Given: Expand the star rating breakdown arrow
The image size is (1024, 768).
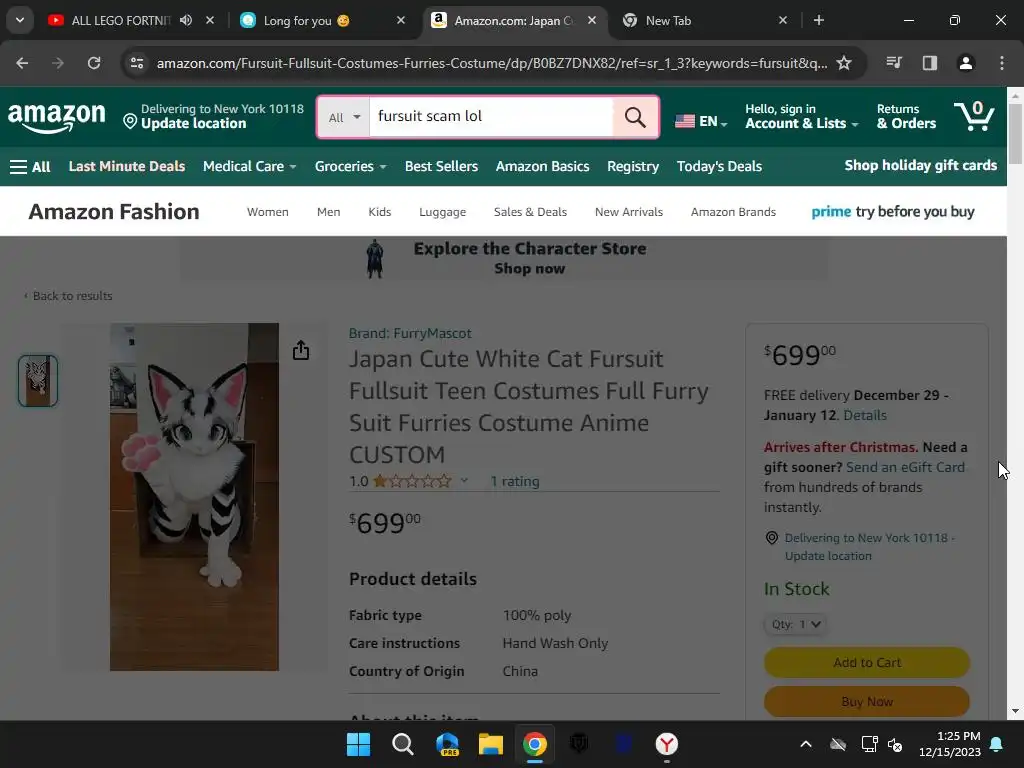Looking at the screenshot, I should [464, 481].
